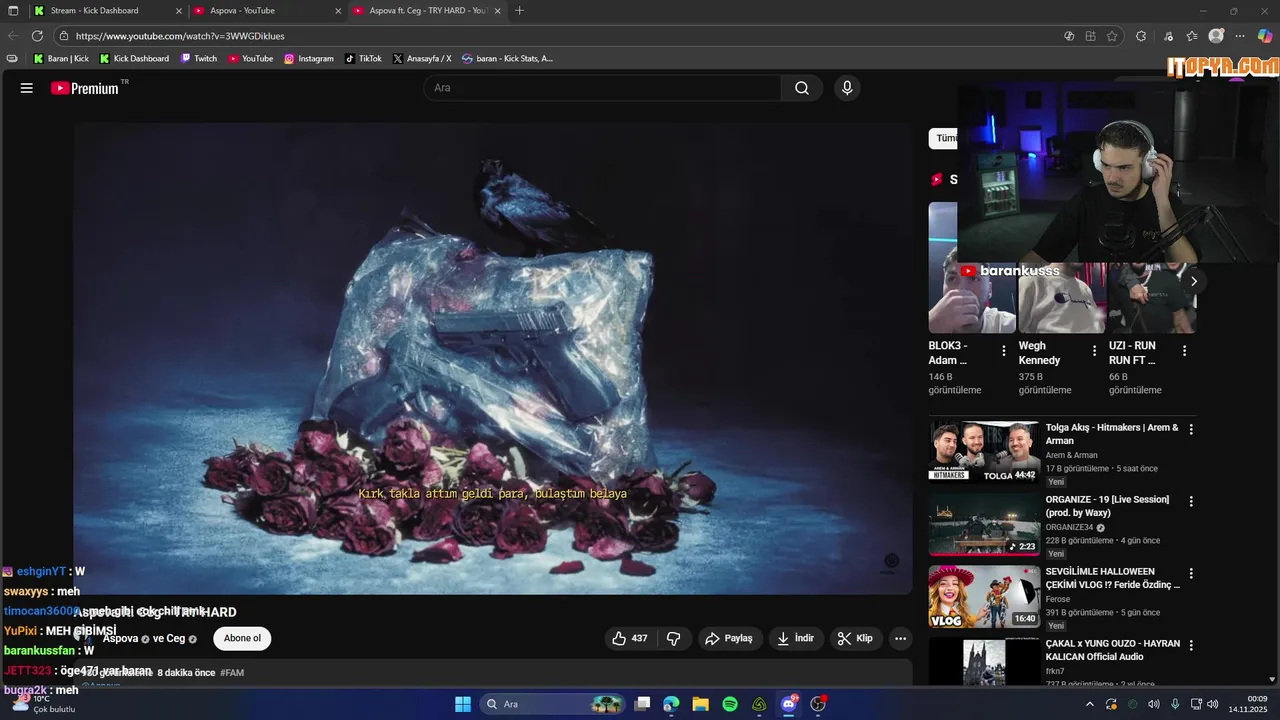Open options menu for Wegh Kennedy short
1280x720 pixels.
click(x=1094, y=351)
